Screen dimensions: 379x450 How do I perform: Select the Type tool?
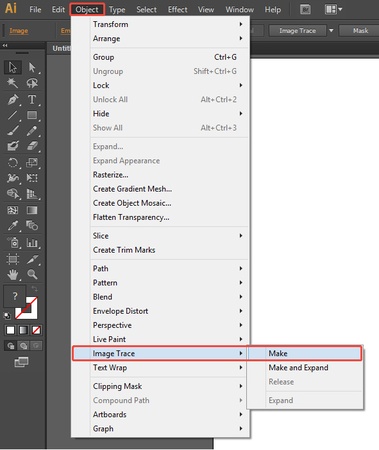(32, 99)
